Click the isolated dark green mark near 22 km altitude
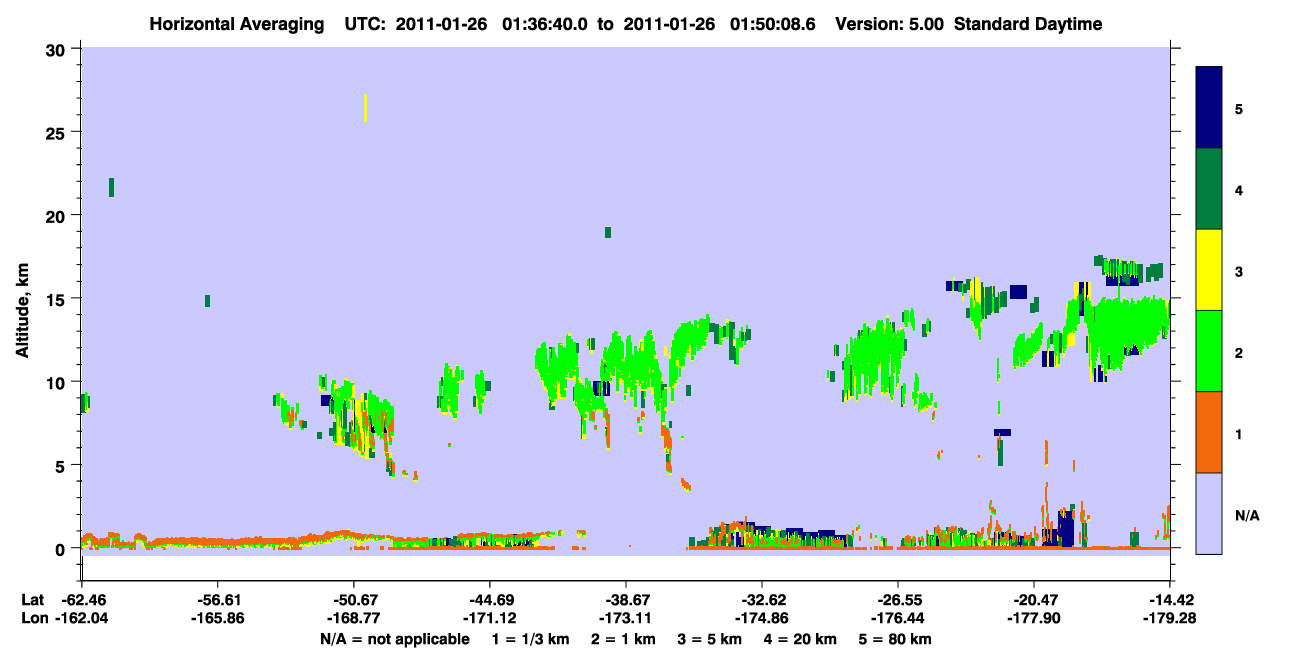 (x=111, y=187)
